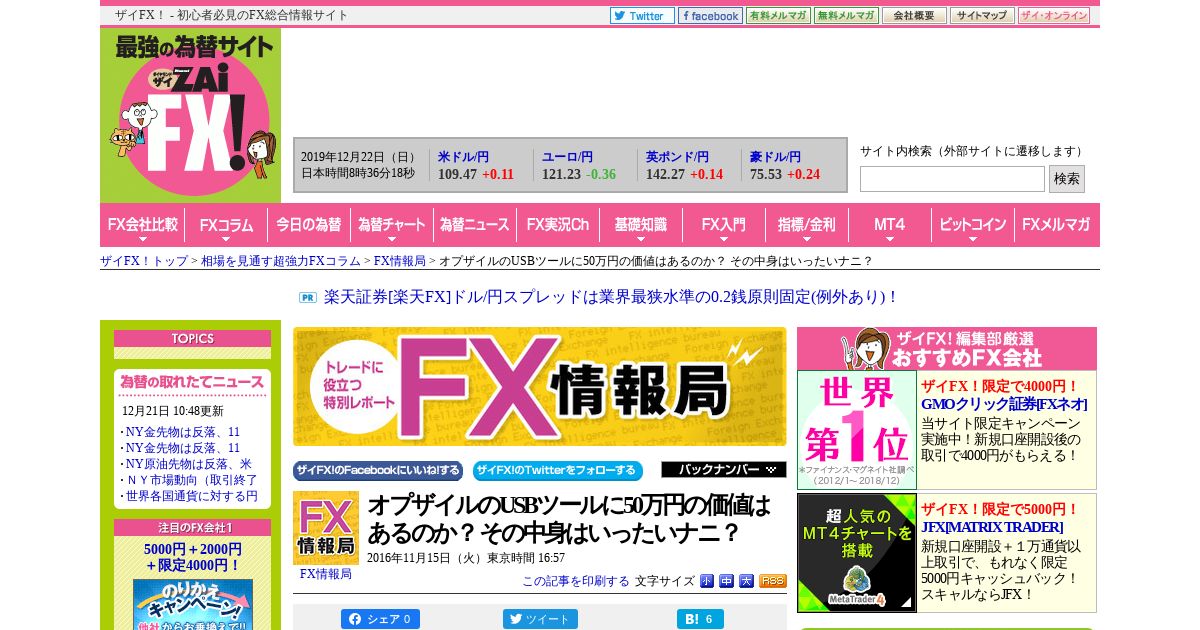Viewport: 1200px width, 630px height.
Task: Click the 為替の取れたてニュース heading
Action: pos(192,382)
